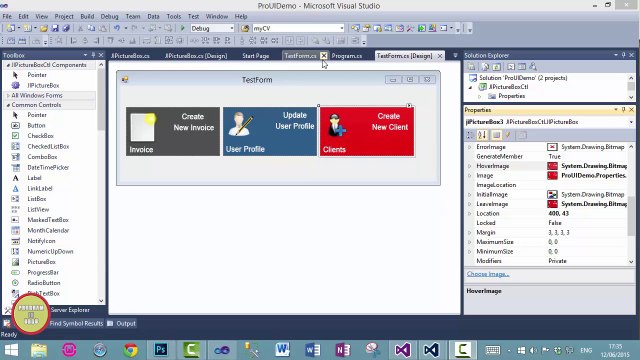The image size is (640, 360).
Task: Click the Alphabetical sort icon in Properties
Action: point(482,135)
